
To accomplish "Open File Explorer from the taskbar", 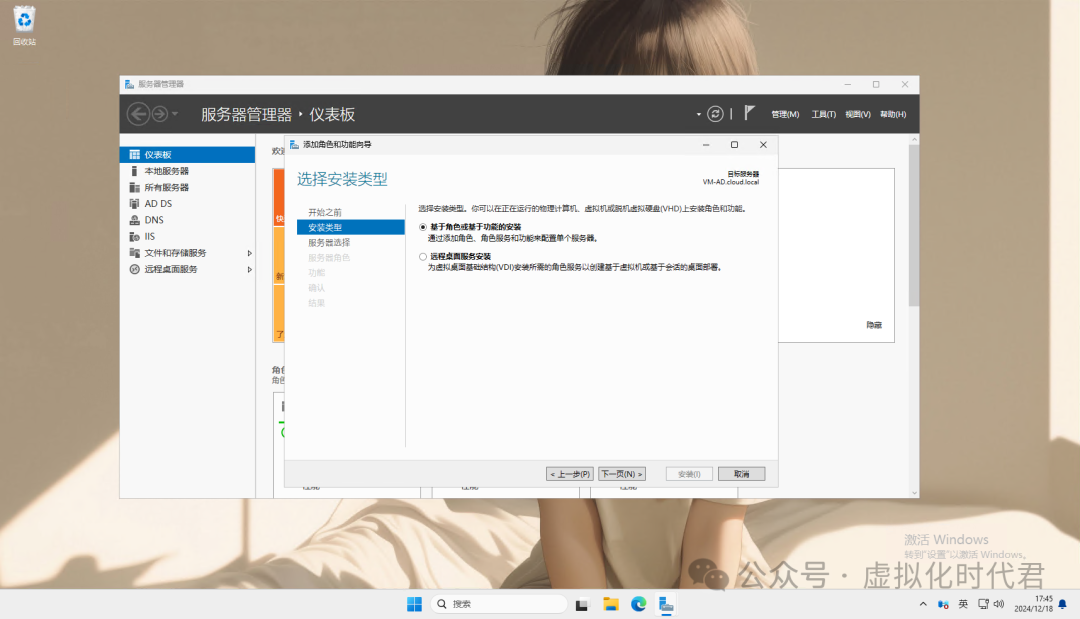I will click(x=610, y=604).
